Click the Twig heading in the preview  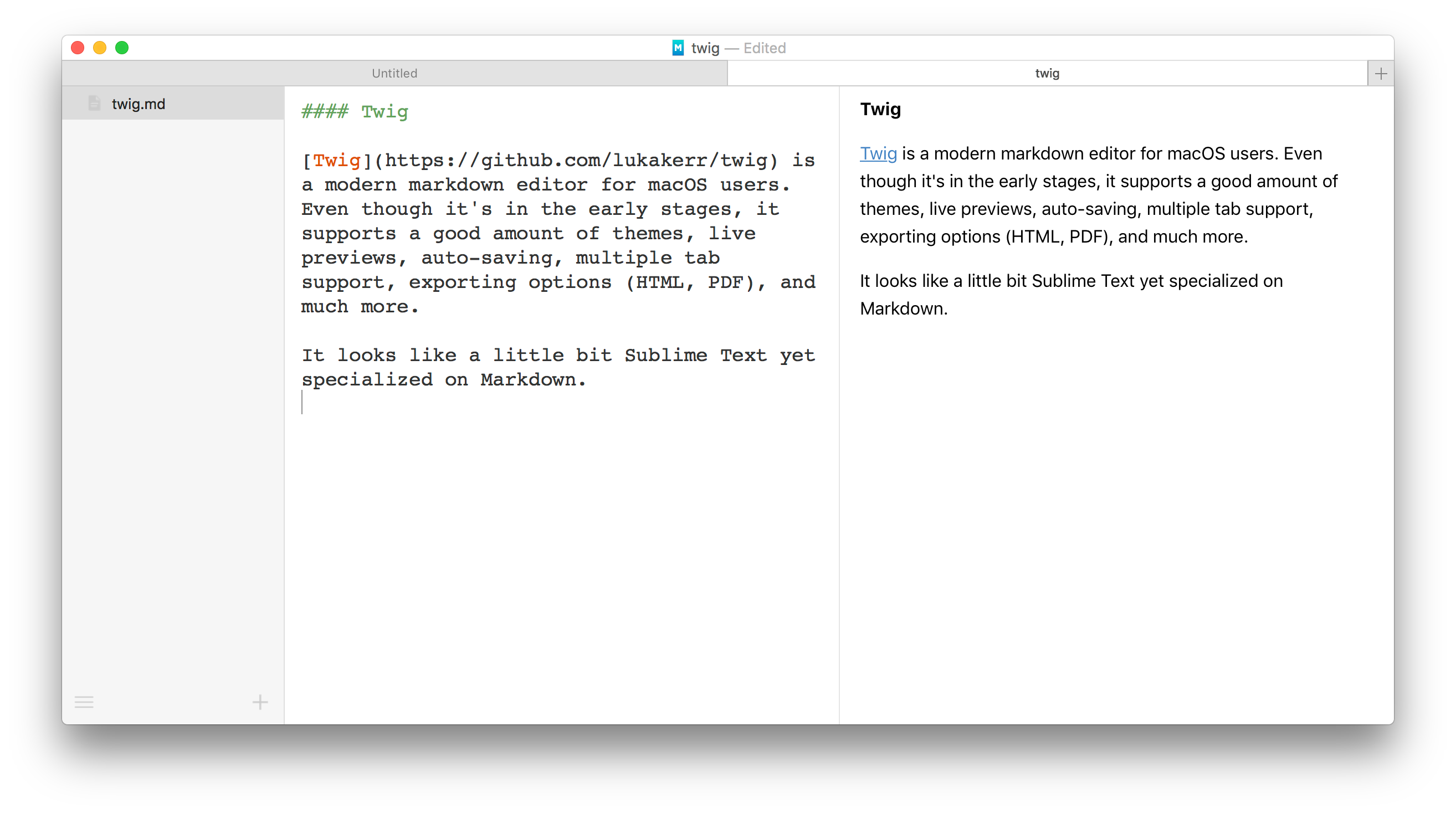(880, 109)
